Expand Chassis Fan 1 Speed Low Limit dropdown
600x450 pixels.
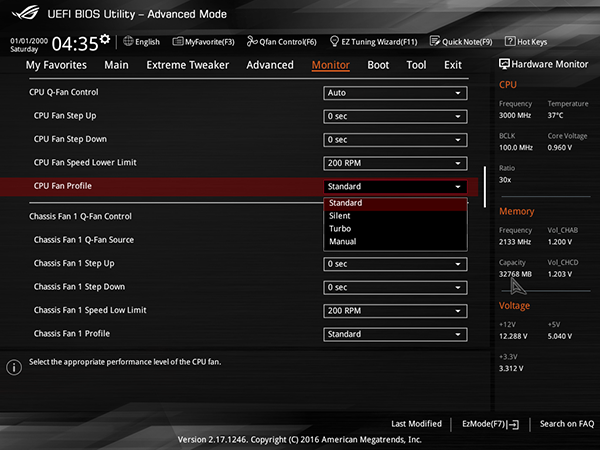pyautogui.click(x=395, y=311)
